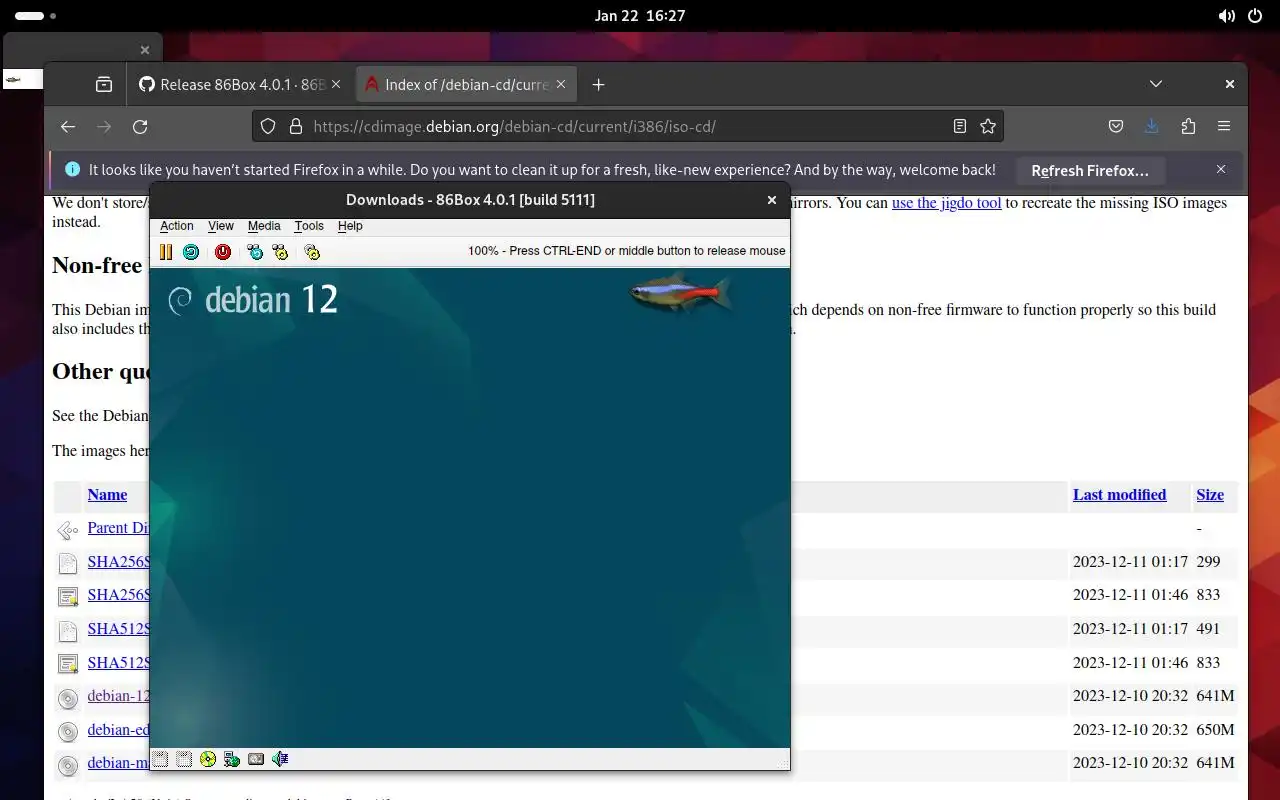Close the 86Box emulator window
The width and height of the screenshot is (1280, 800).
(x=772, y=200)
